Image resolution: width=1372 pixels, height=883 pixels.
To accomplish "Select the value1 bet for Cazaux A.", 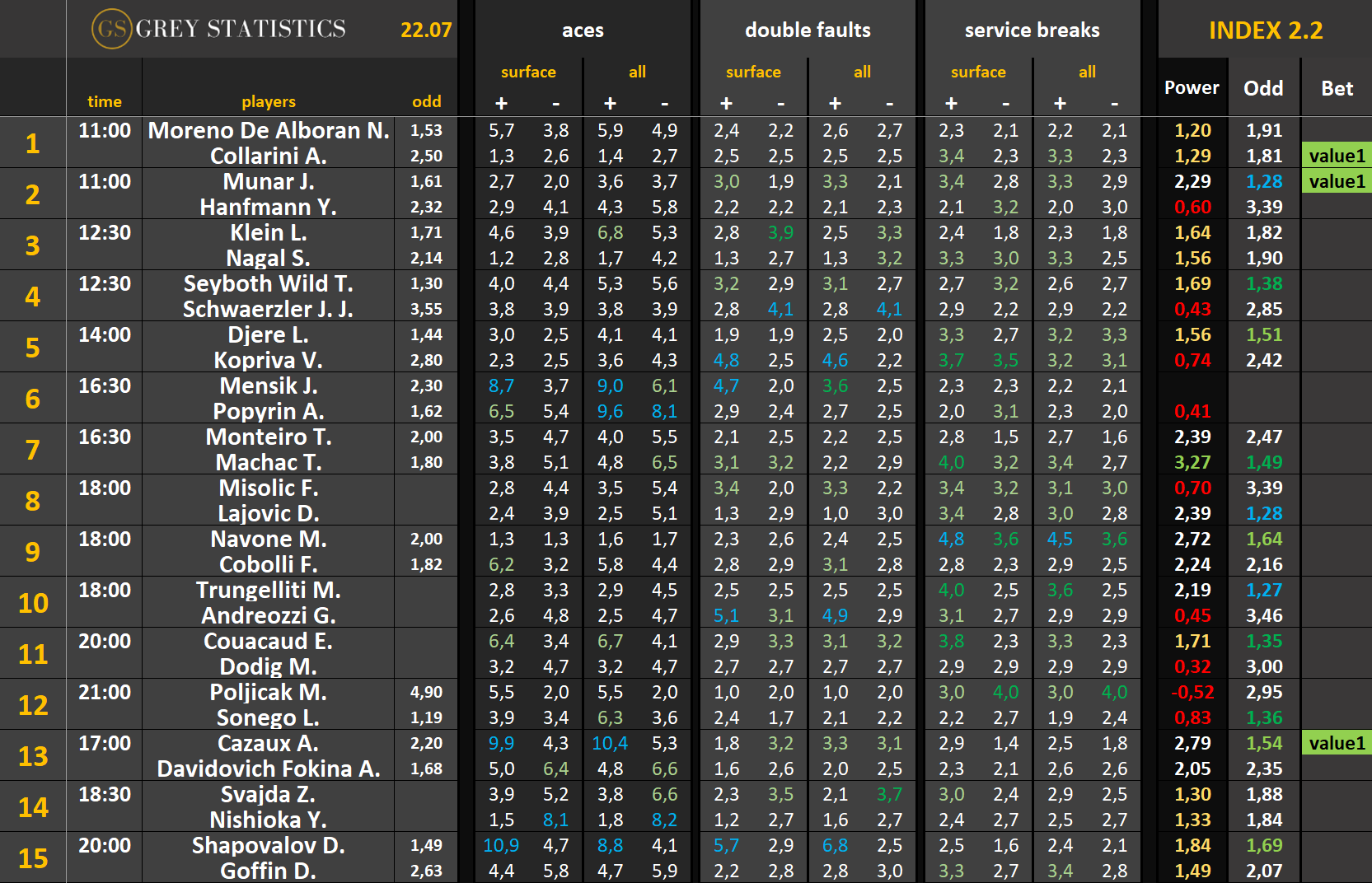I will pos(1337,743).
